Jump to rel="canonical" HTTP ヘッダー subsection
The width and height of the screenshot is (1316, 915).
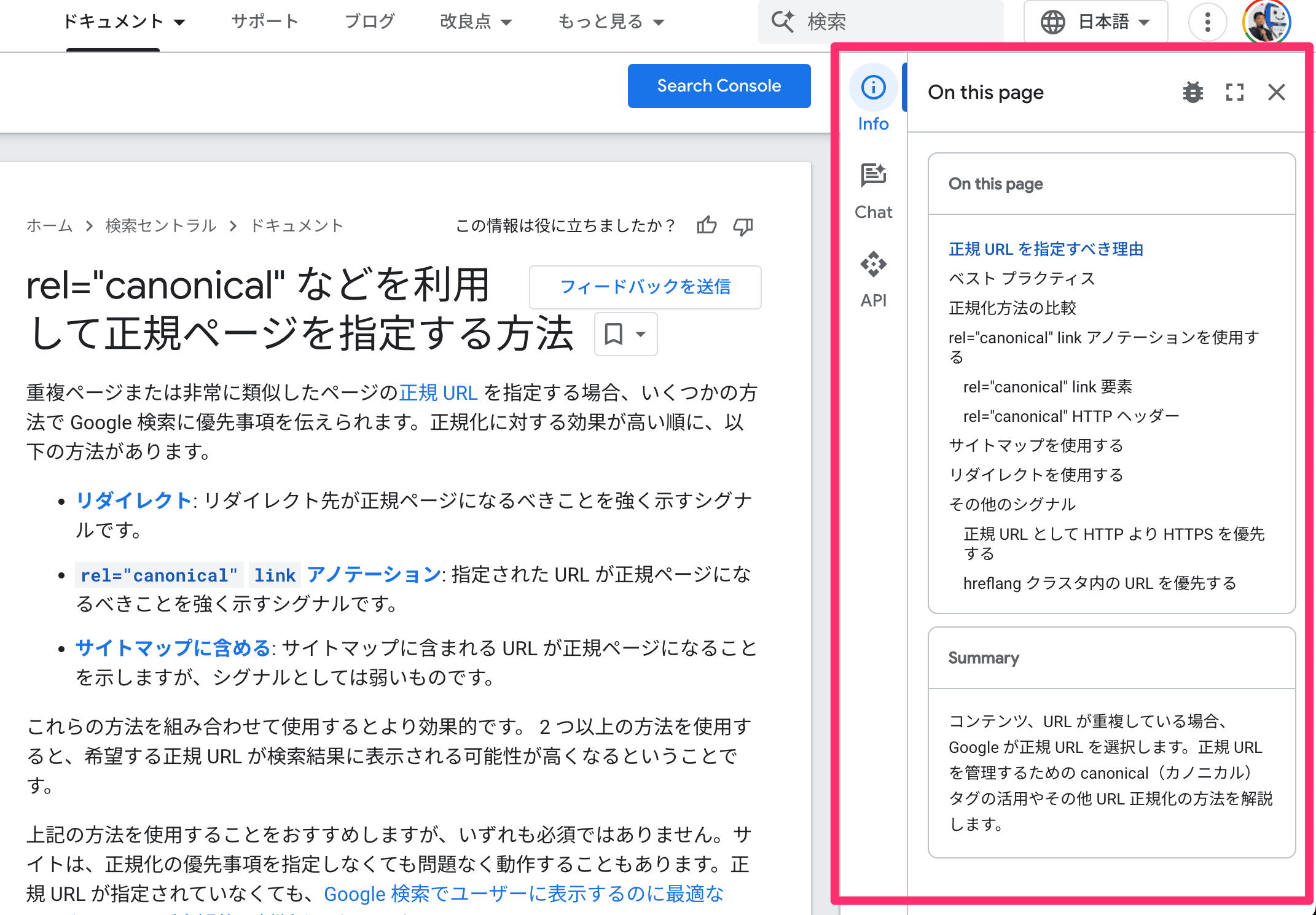pos(1071,416)
